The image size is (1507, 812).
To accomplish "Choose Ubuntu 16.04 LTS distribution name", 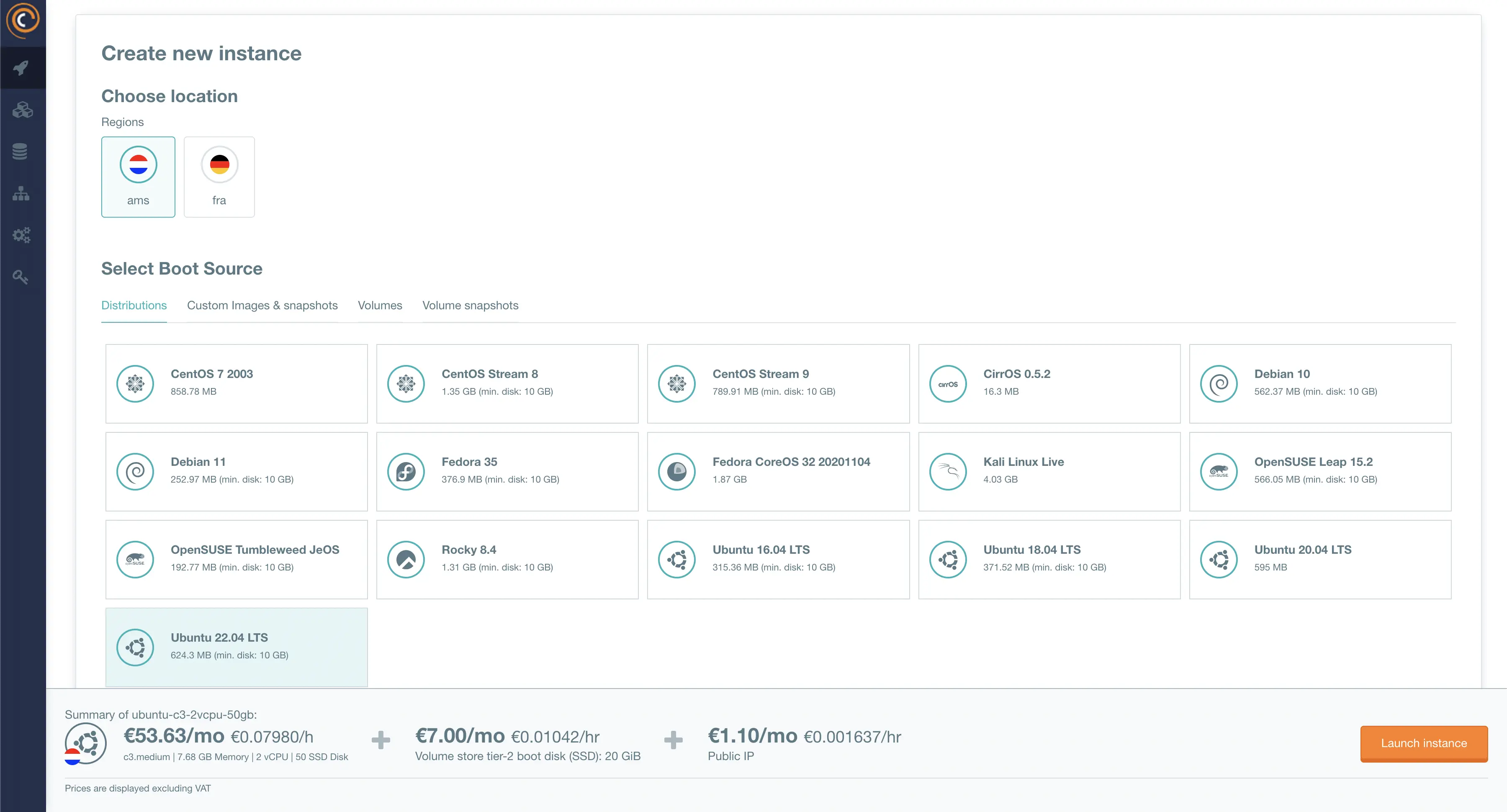I will [x=761, y=549].
